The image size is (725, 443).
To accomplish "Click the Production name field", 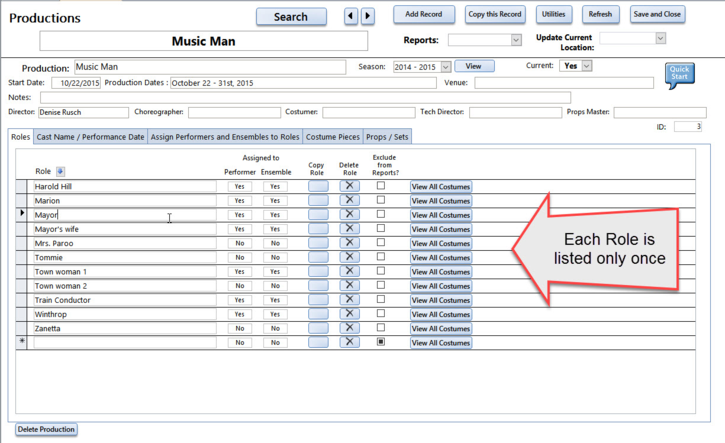I will click(x=210, y=67).
